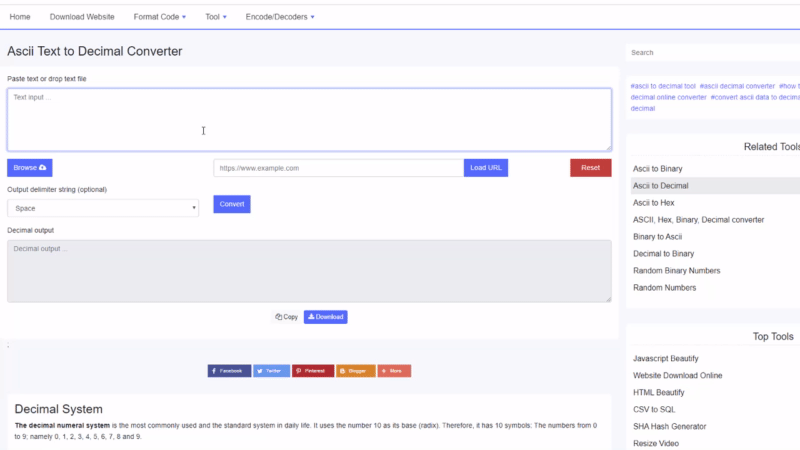Share the page on Twitter
This screenshot has height=450, width=800.
click(x=271, y=370)
